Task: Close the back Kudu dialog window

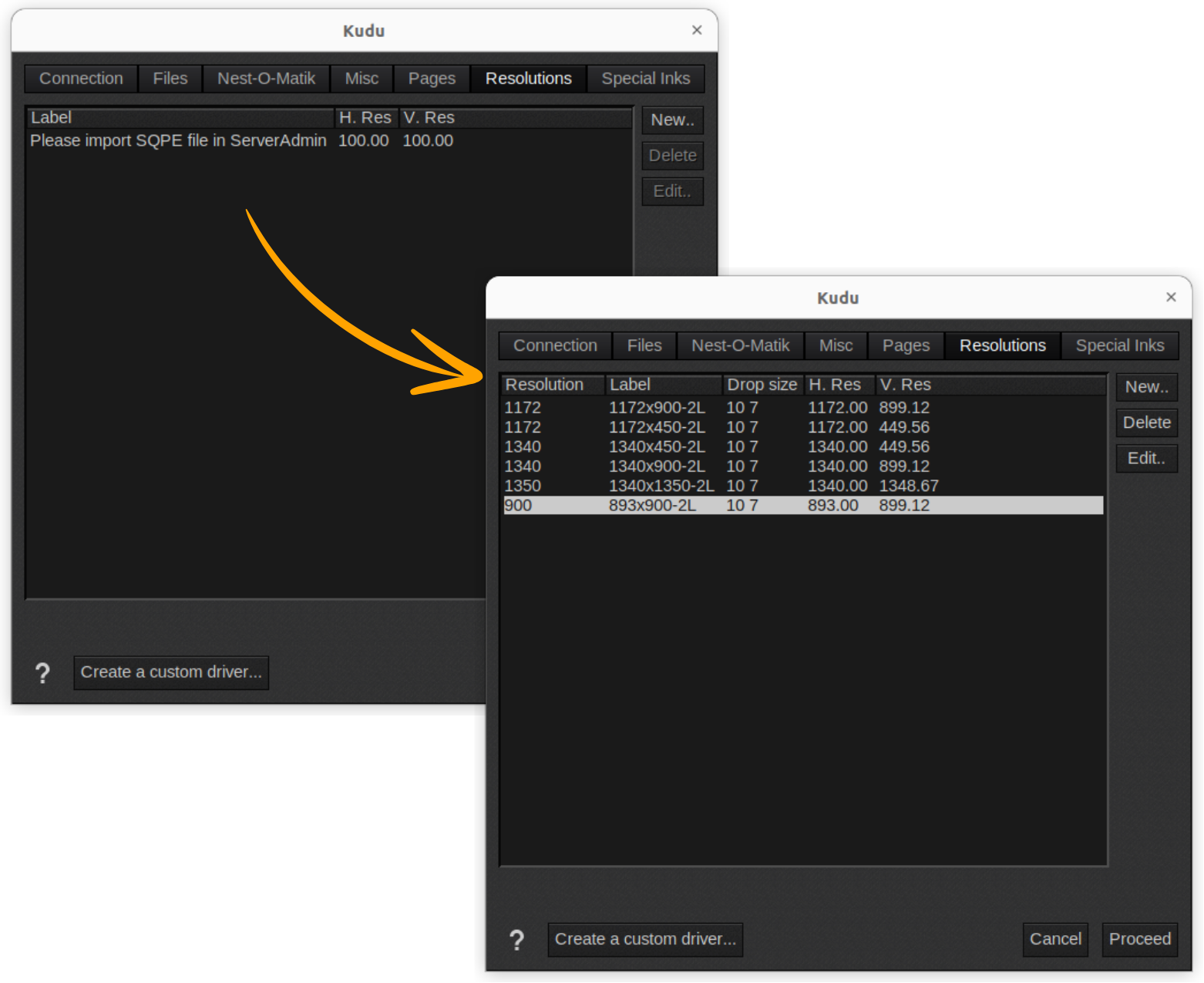Action: [x=697, y=30]
